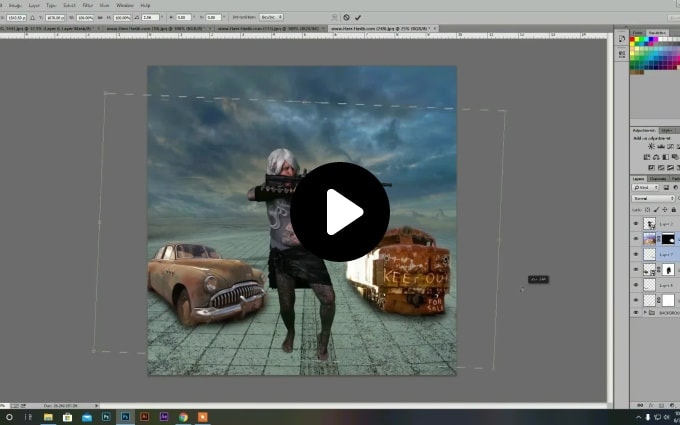Pick the red swatch in Swatches panel
This screenshot has height=425, width=680.
click(x=632, y=39)
